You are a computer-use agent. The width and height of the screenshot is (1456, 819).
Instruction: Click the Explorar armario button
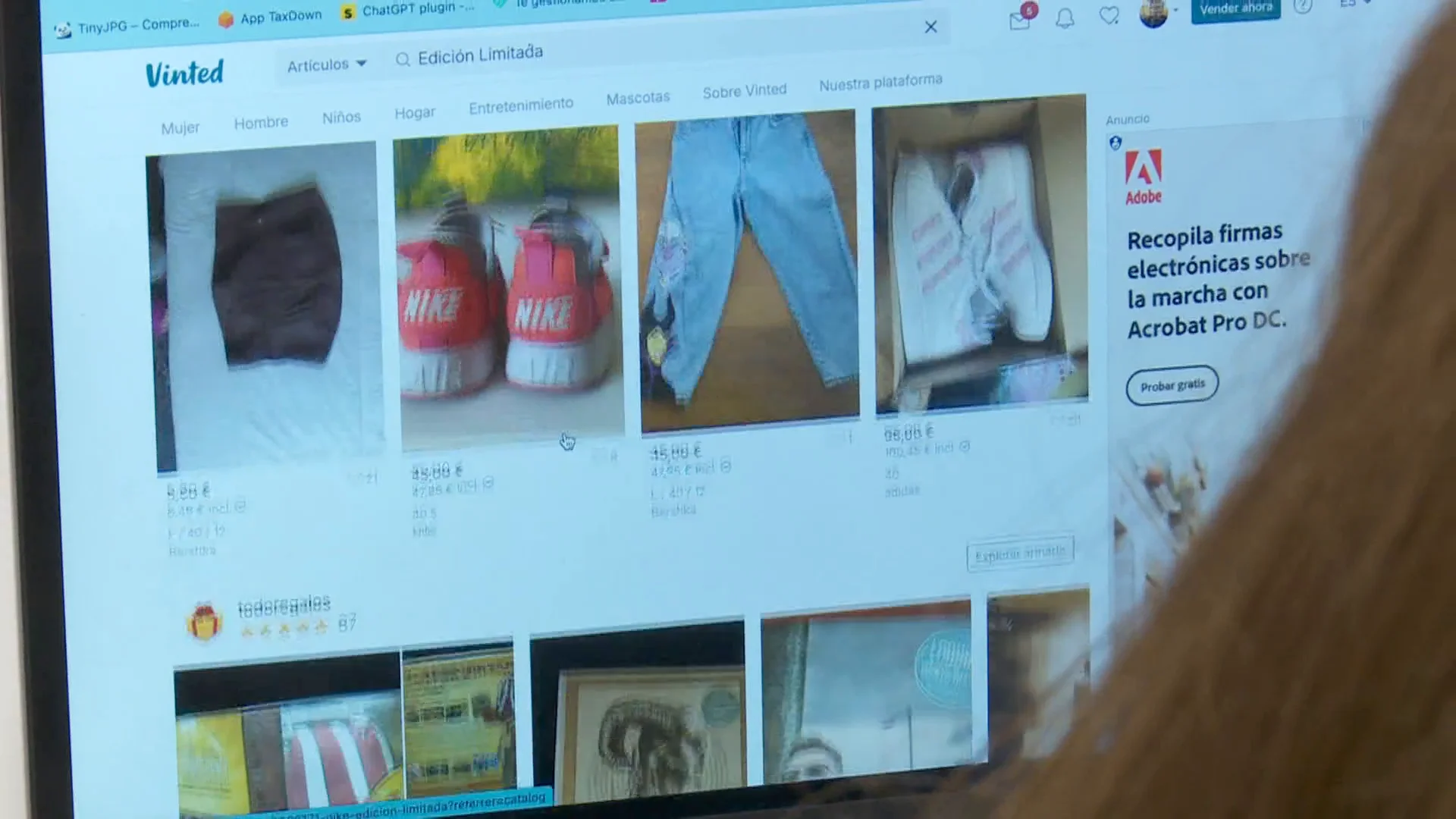pyautogui.click(x=1021, y=553)
